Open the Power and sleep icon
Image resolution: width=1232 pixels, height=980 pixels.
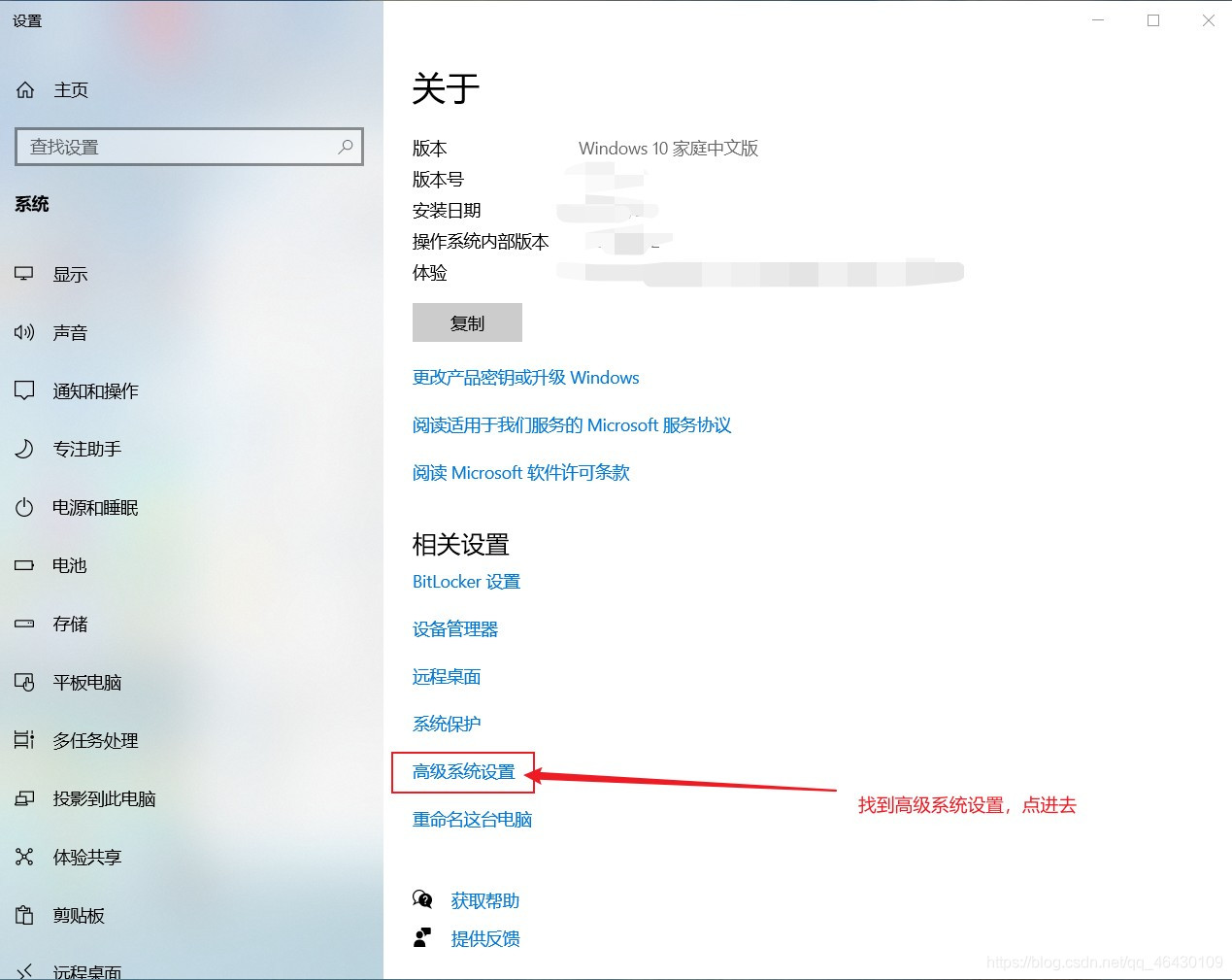pos(24,507)
